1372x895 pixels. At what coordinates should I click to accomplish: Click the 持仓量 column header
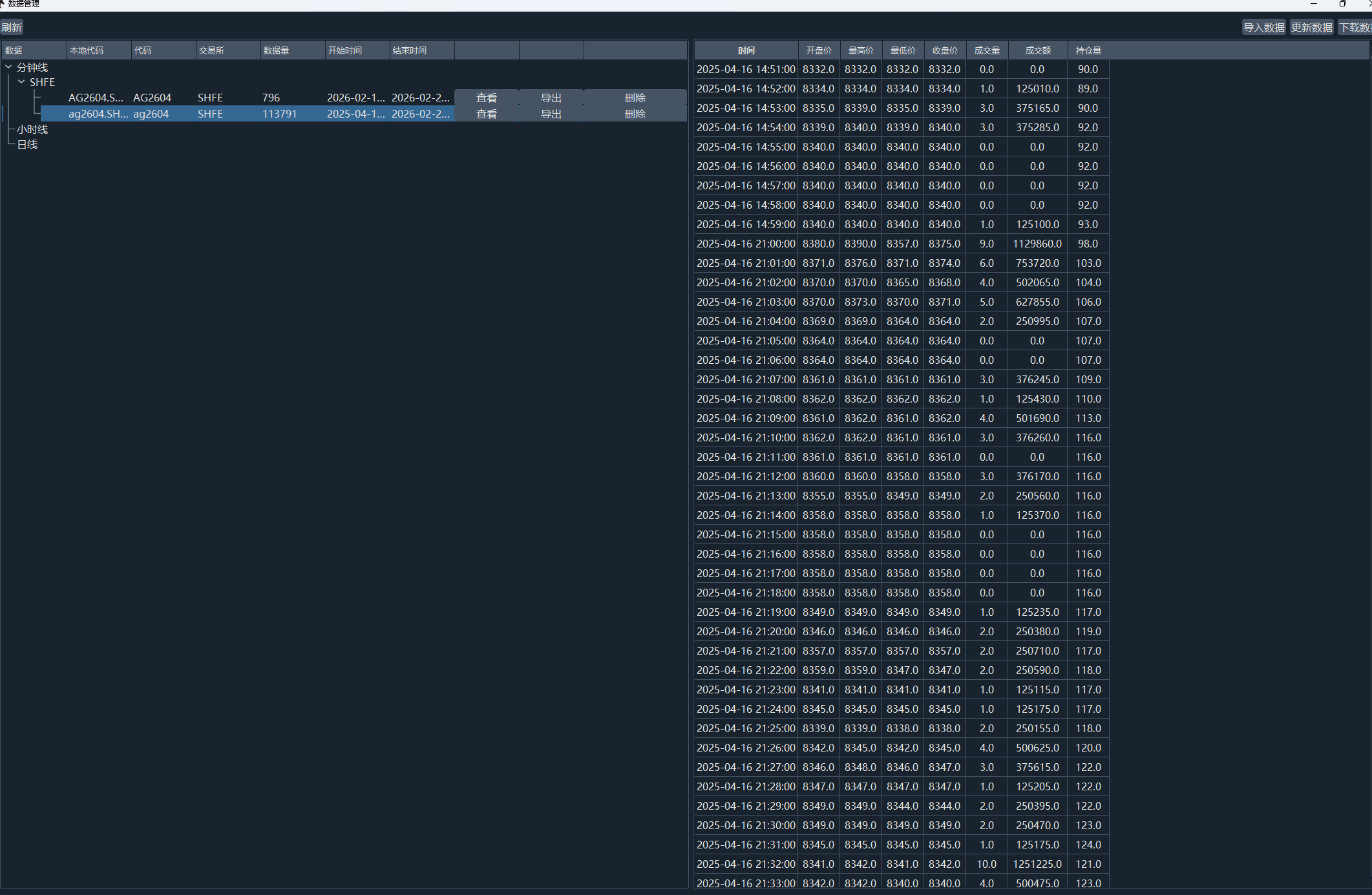pyautogui.click(x=1088, y=50)
